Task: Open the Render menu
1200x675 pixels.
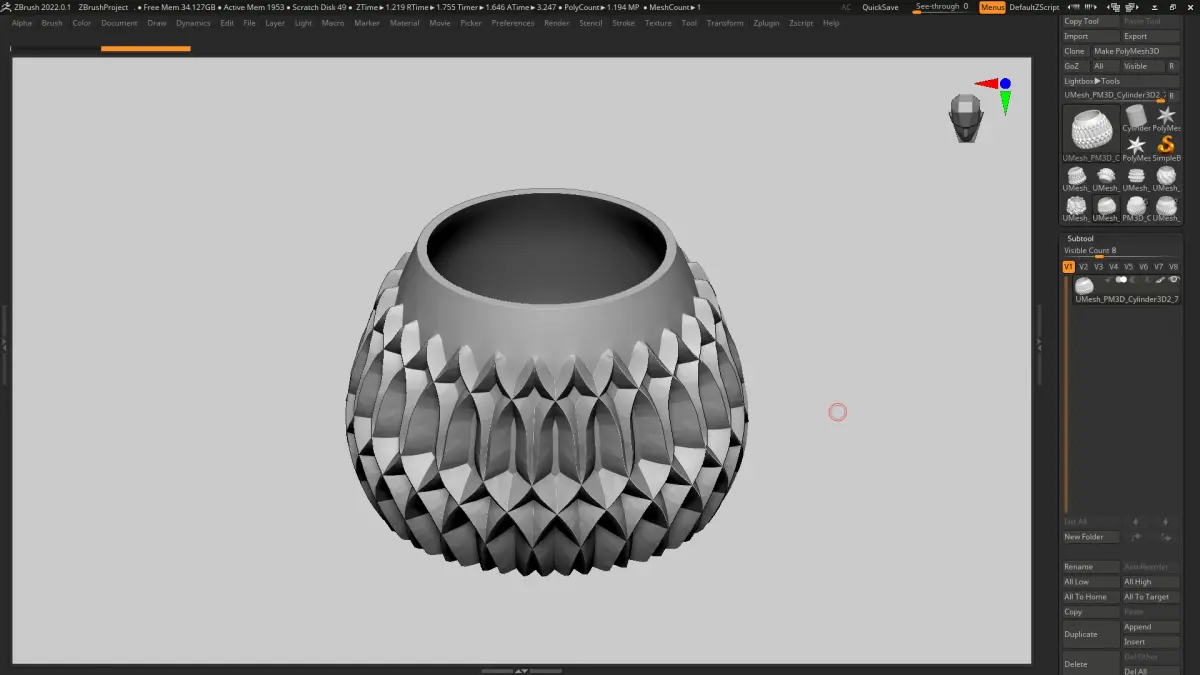Action: (557, 23)
